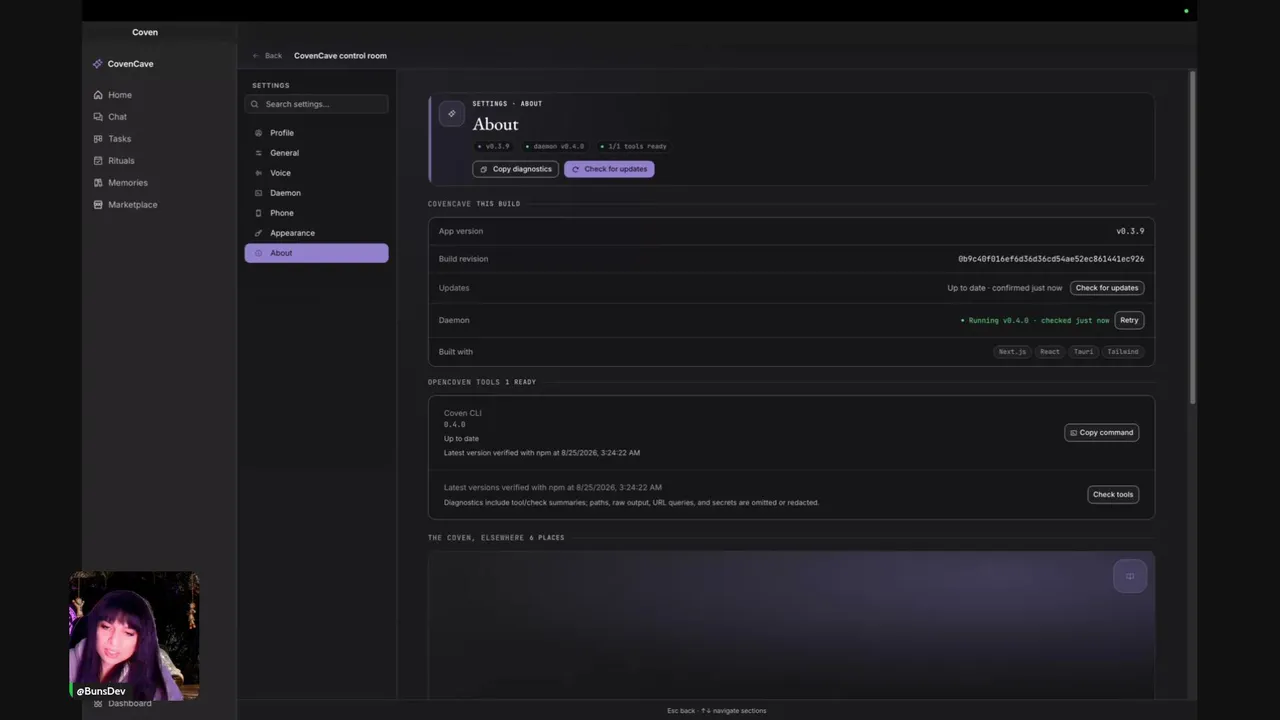The image size is (1280, 720).
Task: Click 'Up to date · confirmed just now' text
Action: [x=1005, y=288]
